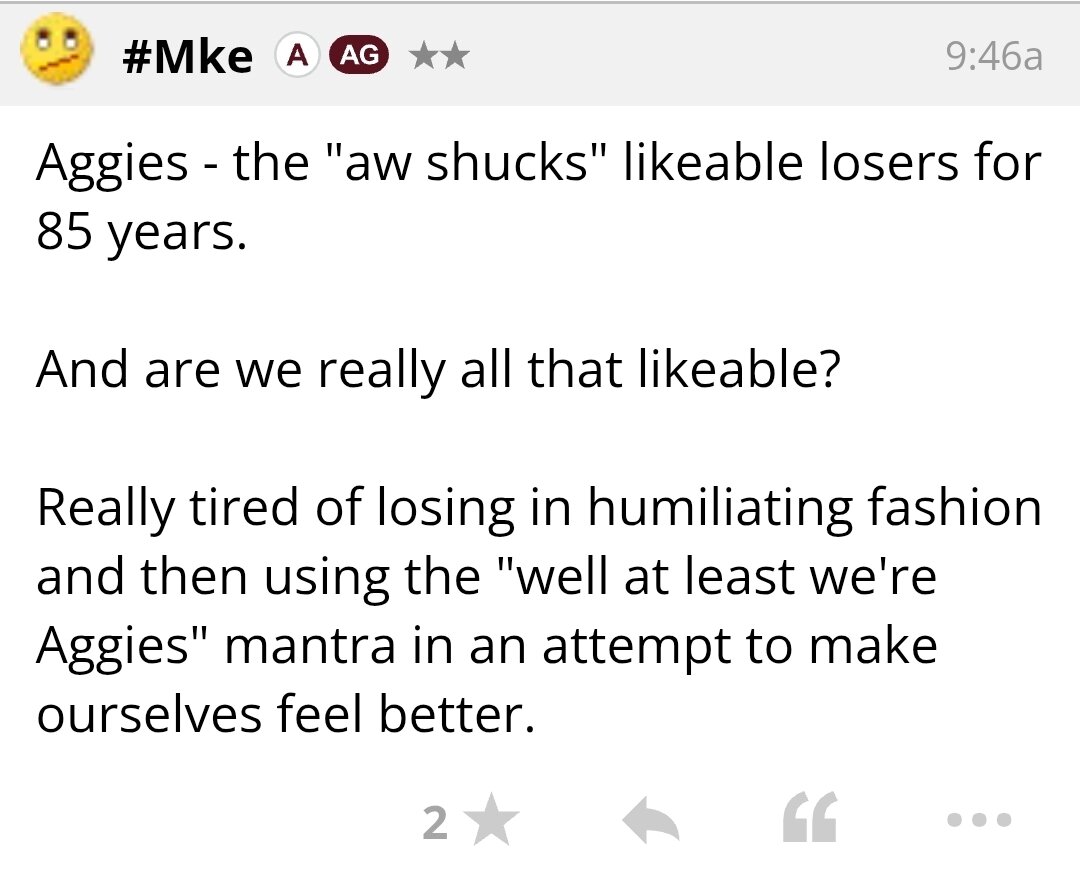1080x891 pixels.
Task: Click the first star in the user rating
Action: tap(425, 56)
